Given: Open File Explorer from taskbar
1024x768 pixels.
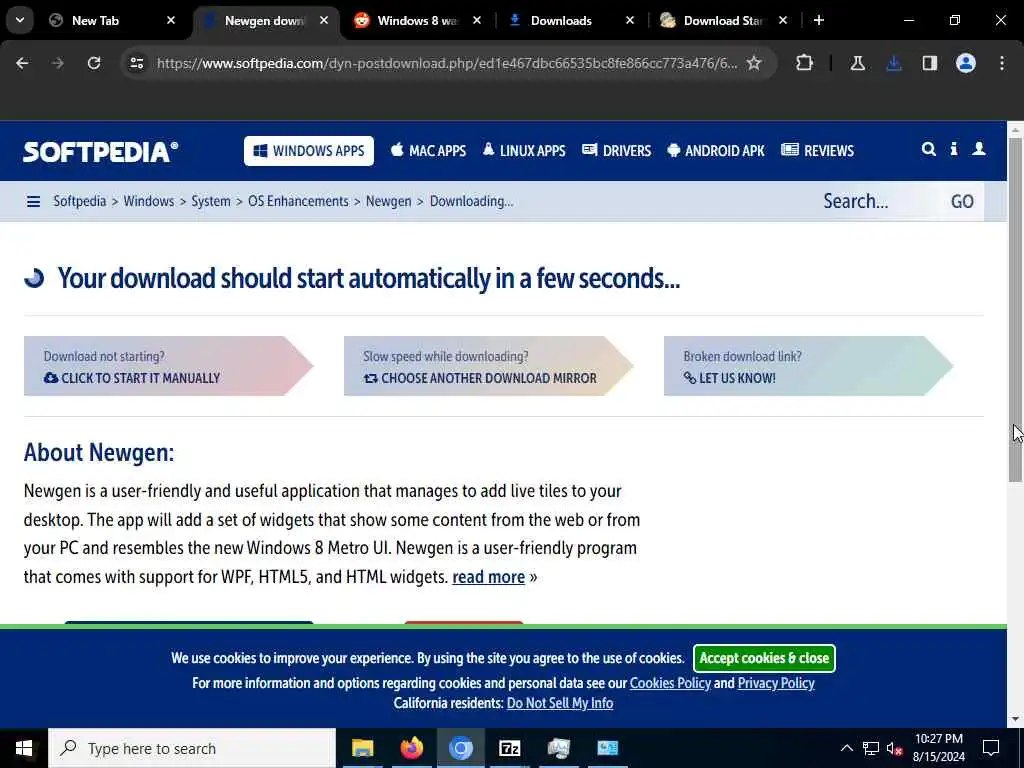Looking at the screenshot, I should [362, 748].
